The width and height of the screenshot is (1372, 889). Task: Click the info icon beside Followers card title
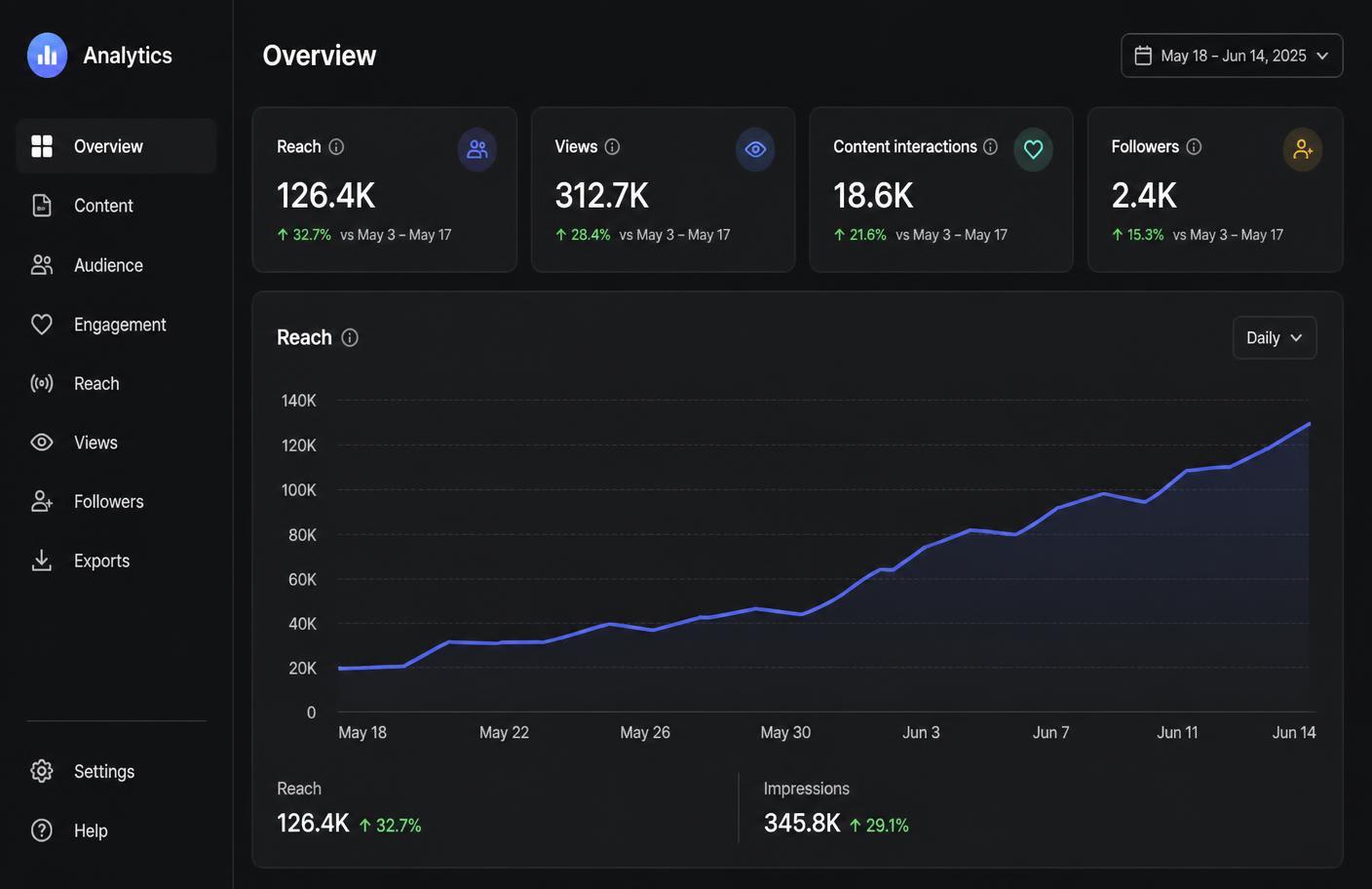1194,146
